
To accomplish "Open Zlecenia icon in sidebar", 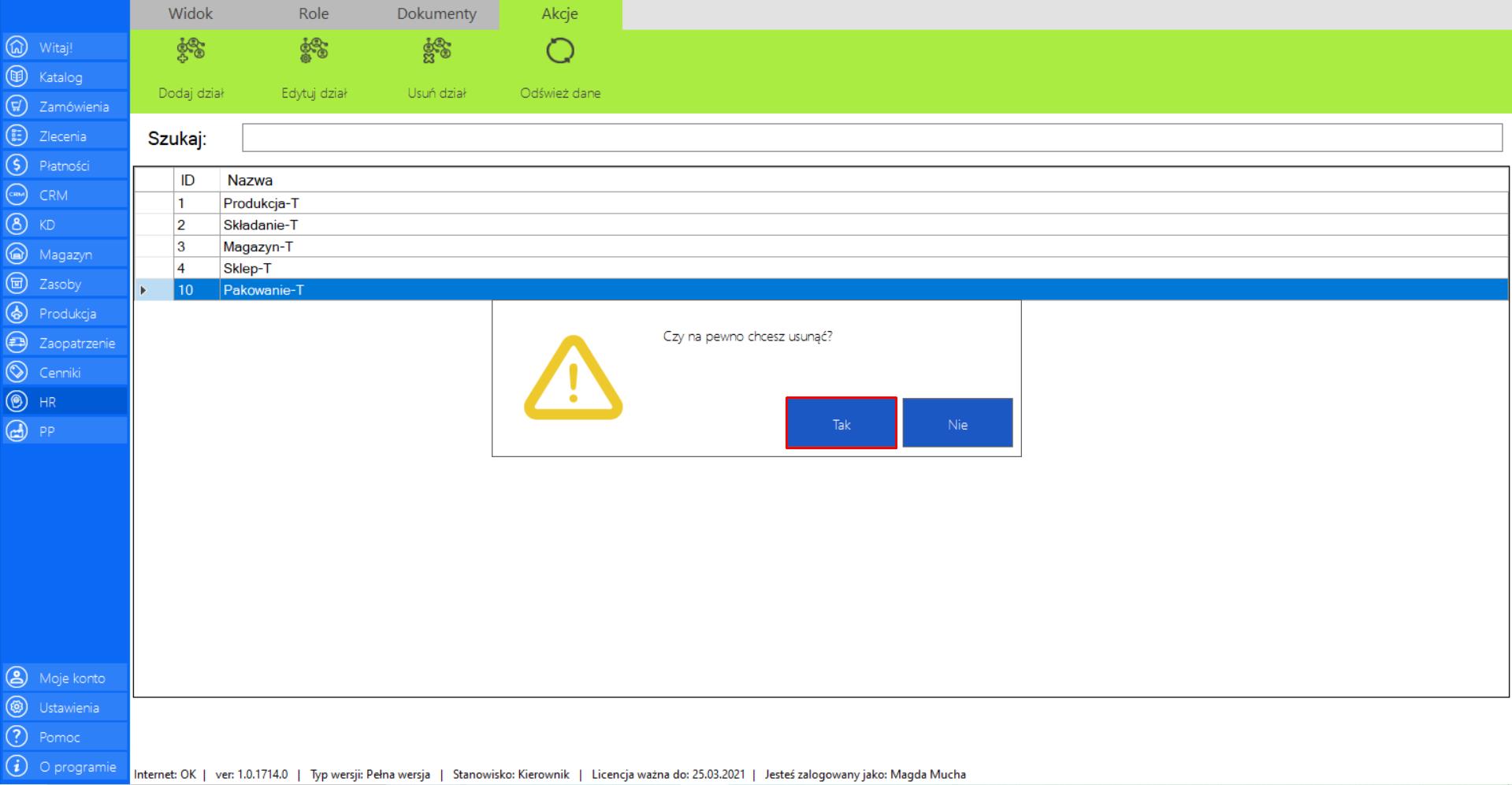I will click(17, 136).
